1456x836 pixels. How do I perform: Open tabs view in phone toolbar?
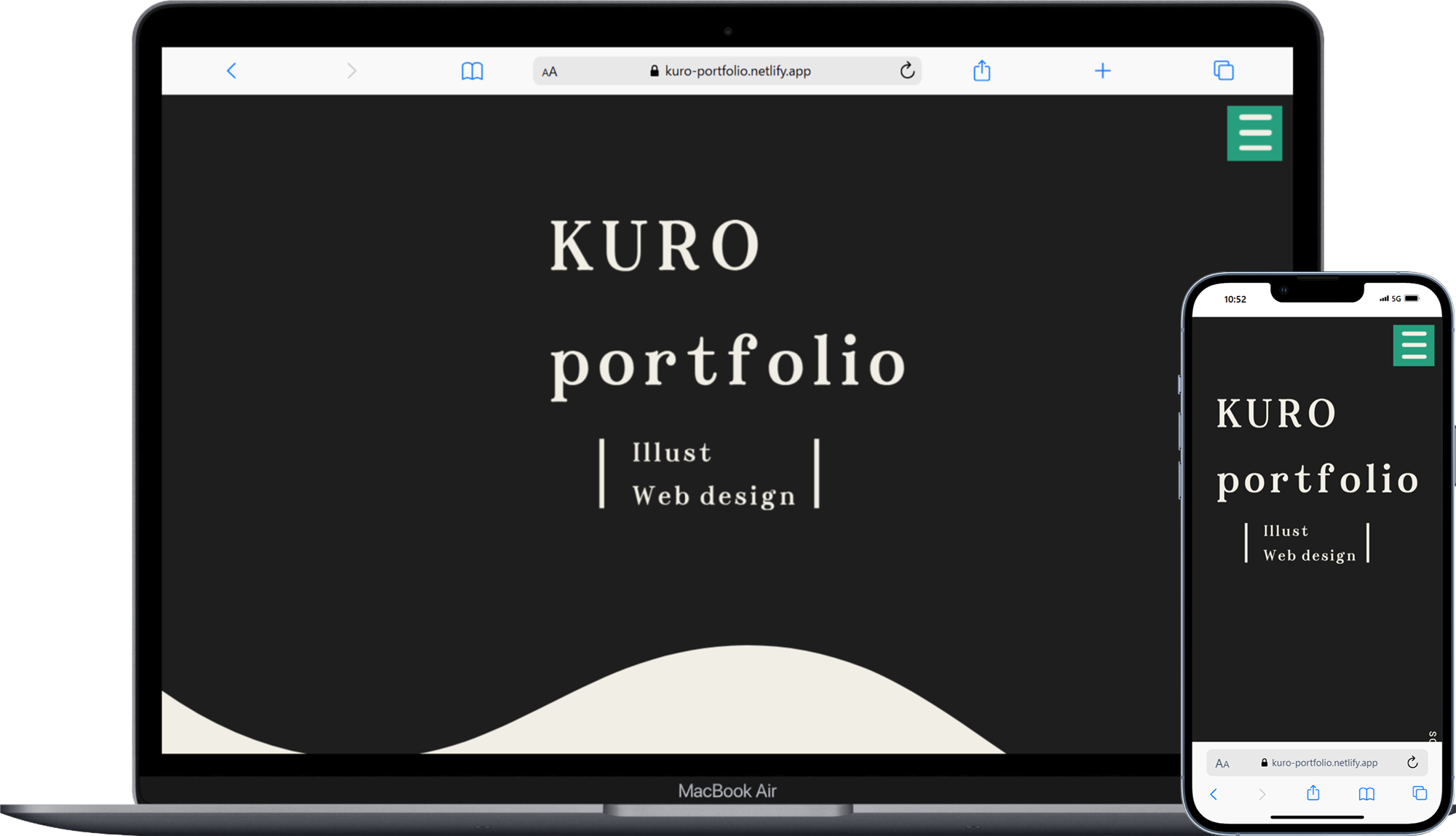pyautogui.click(x=1420, y=793)
